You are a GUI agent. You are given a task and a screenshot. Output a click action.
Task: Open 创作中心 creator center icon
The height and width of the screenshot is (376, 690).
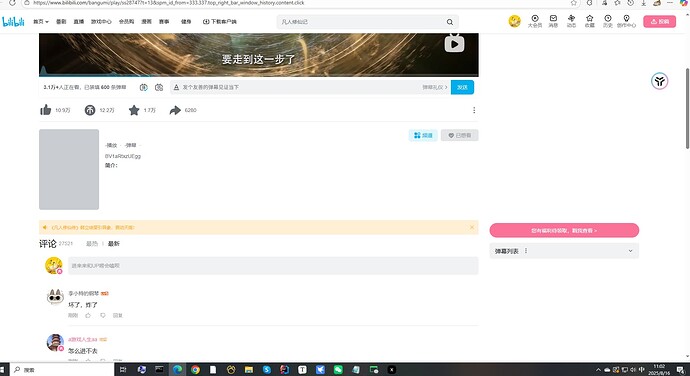[x=626, y=21]
